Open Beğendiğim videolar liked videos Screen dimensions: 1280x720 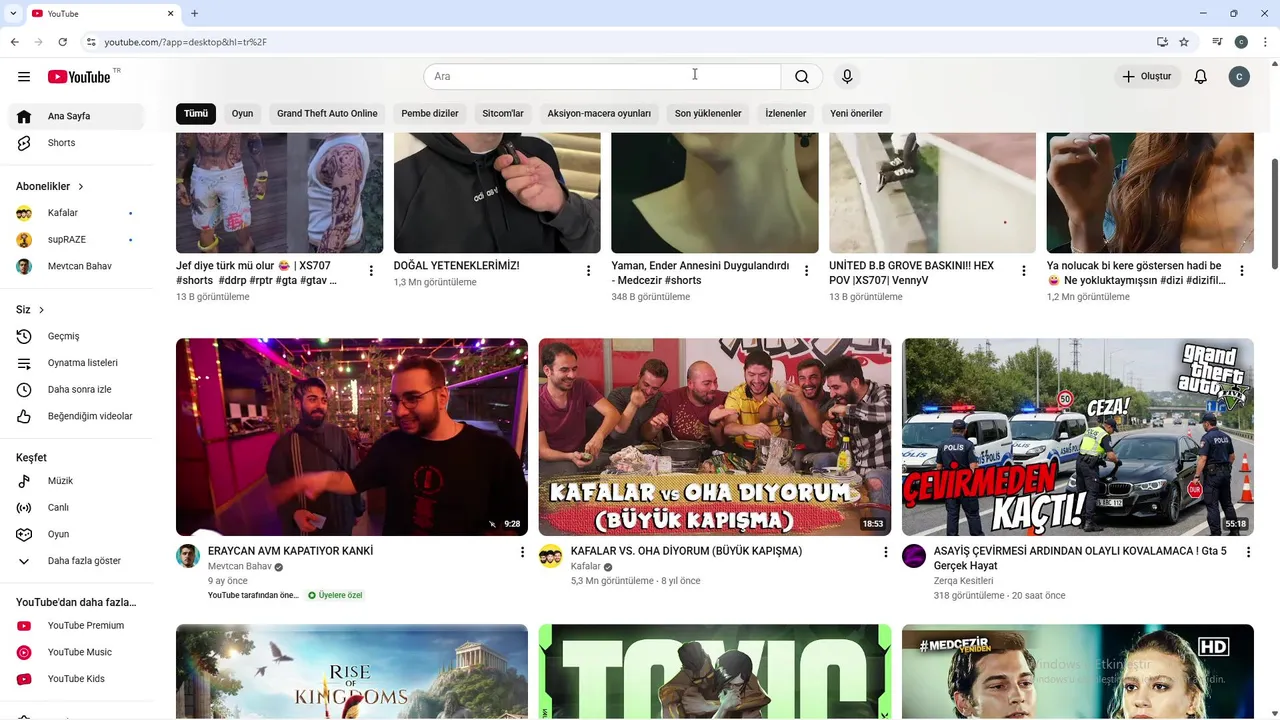point(76,416)
